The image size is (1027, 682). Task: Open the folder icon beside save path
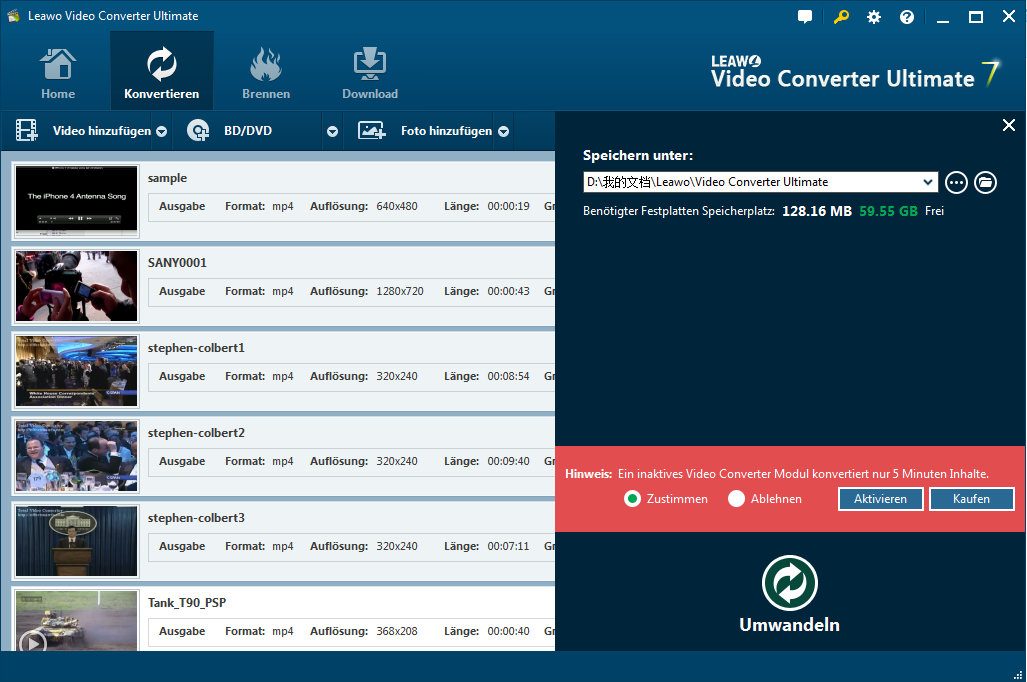point(985,182)
